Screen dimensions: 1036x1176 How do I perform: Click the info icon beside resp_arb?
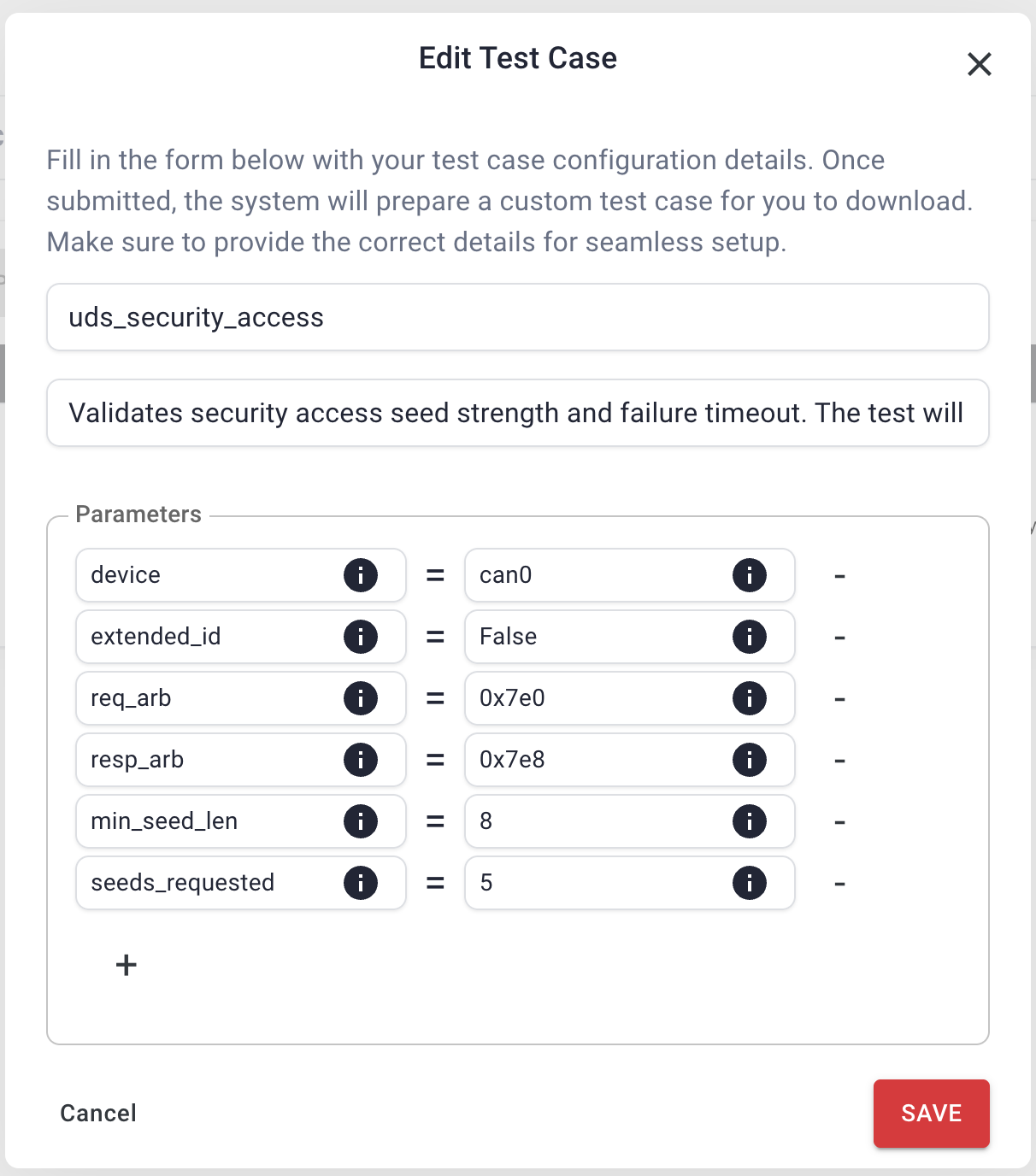pos(361,760)
